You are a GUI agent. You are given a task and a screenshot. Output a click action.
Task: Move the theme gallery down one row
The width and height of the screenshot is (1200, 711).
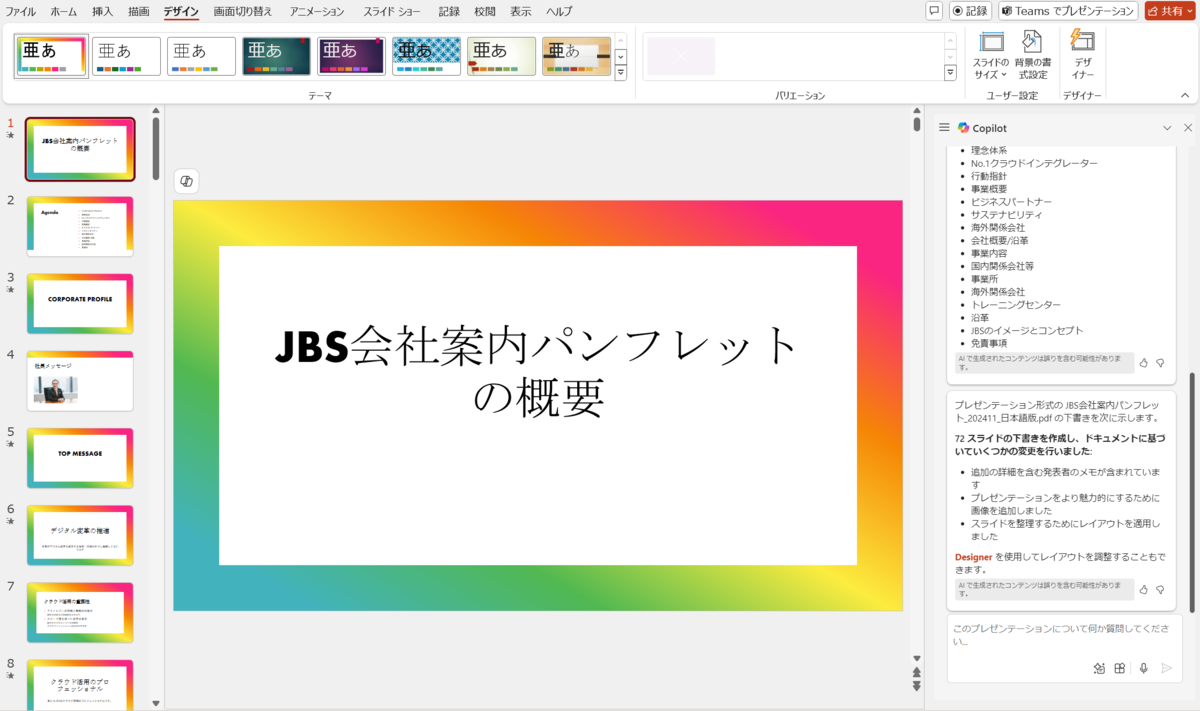point(620,56)
